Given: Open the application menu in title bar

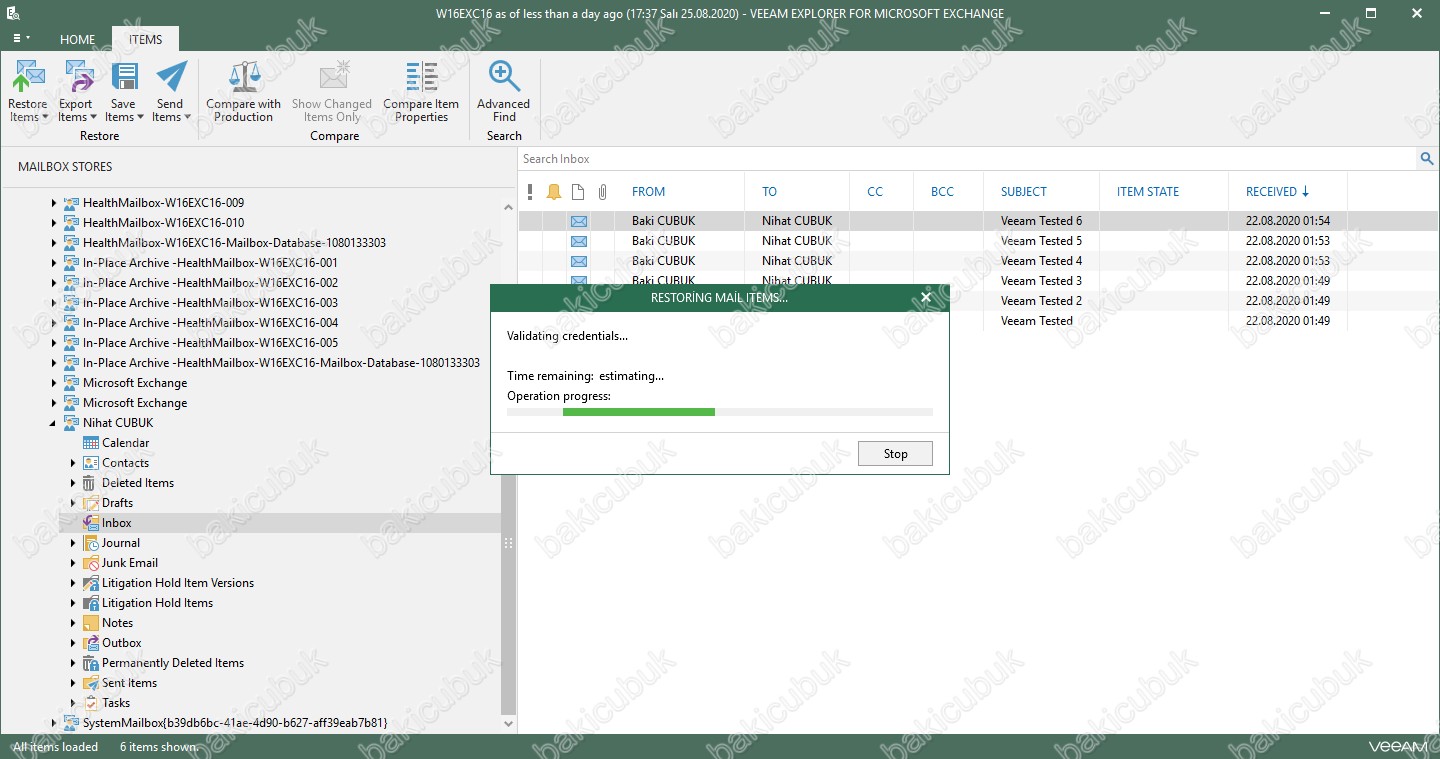Looking at the screenshot, I should point(21,38).
